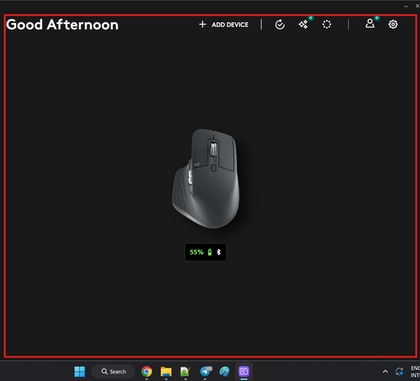420x381 pixels.
Task: Open the settings gear icon
Action: tap(393, 24)
